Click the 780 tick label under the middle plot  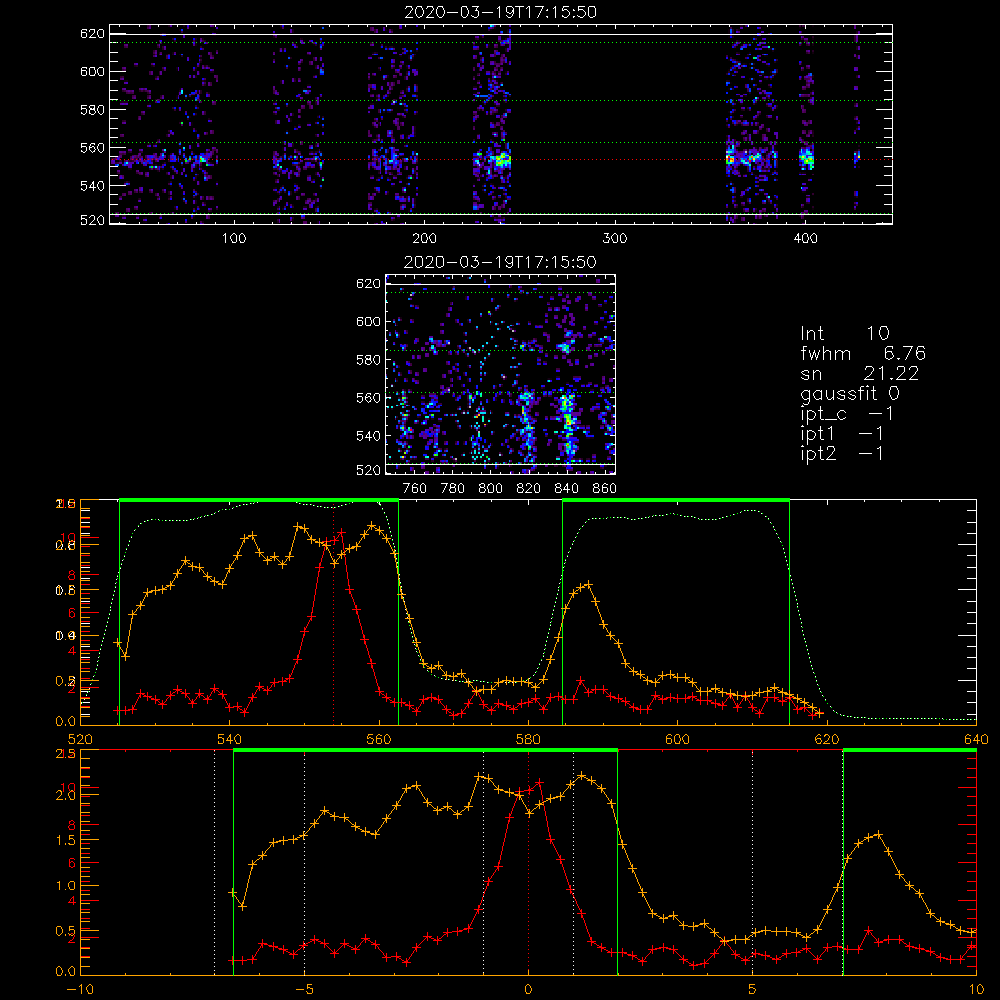click(453, 489)
